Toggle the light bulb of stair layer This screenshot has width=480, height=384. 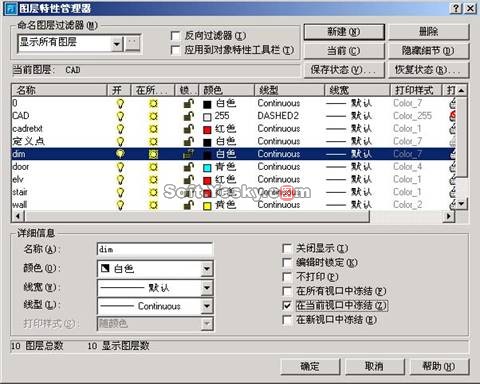[x=120, y=192]
